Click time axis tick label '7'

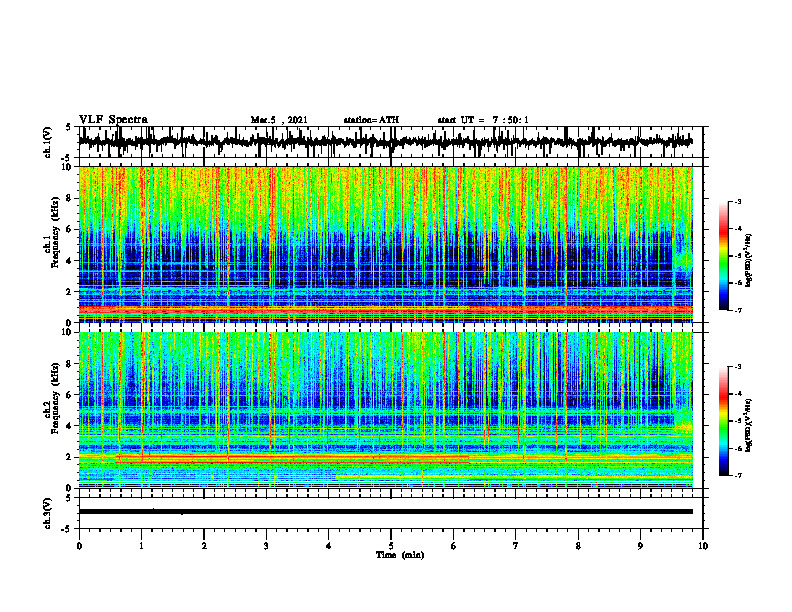(x=516, y=546)
